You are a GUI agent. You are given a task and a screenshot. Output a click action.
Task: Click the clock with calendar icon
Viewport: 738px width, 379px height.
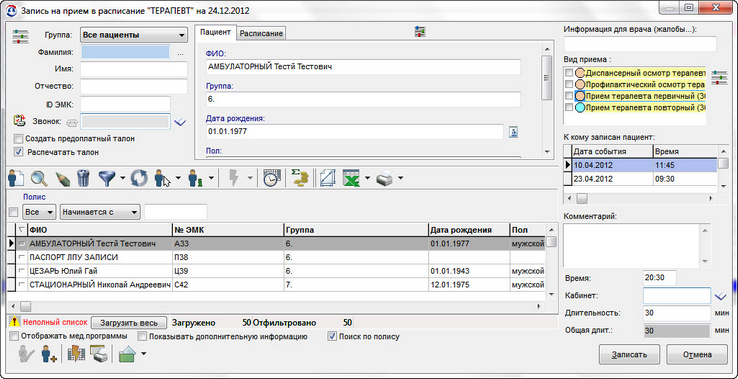[271, 179]
